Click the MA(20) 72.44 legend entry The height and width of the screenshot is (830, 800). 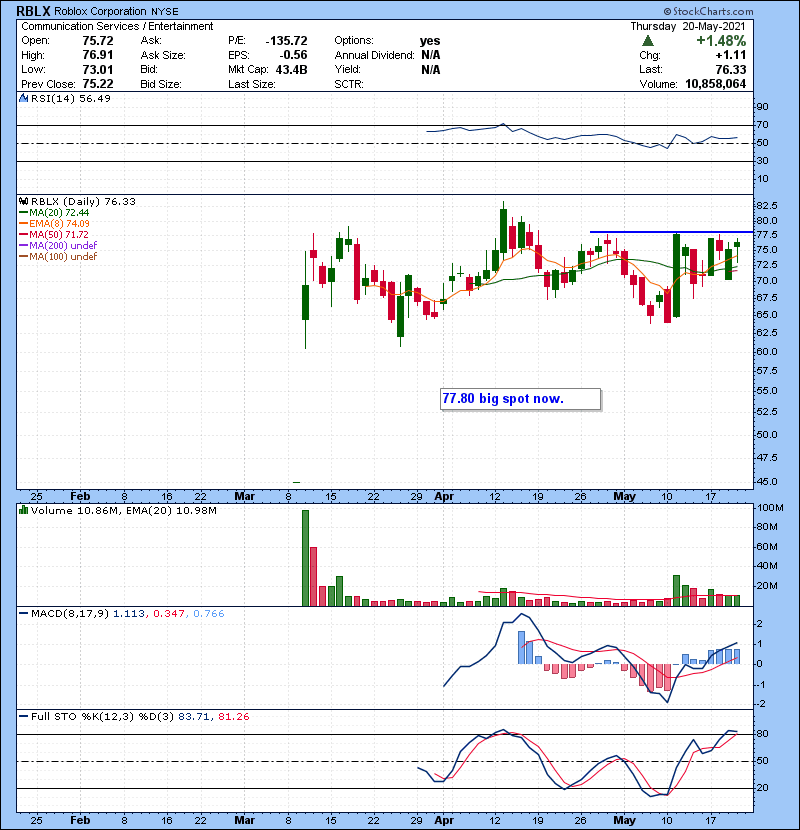(x=54, y=213)
